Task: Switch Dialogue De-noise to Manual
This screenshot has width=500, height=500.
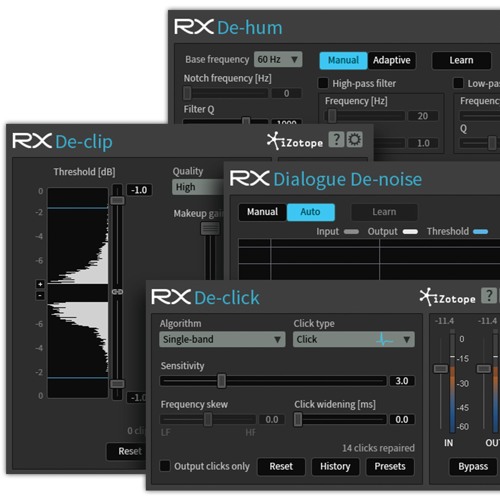Action: (x=262, y=212)
